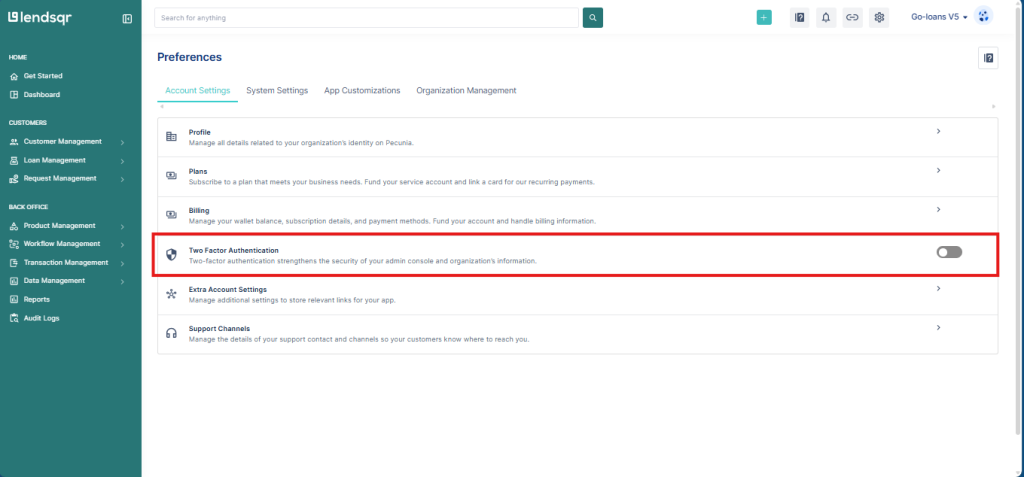Open the App Customizations tab

pyautogui.click(x=362, y=90)
